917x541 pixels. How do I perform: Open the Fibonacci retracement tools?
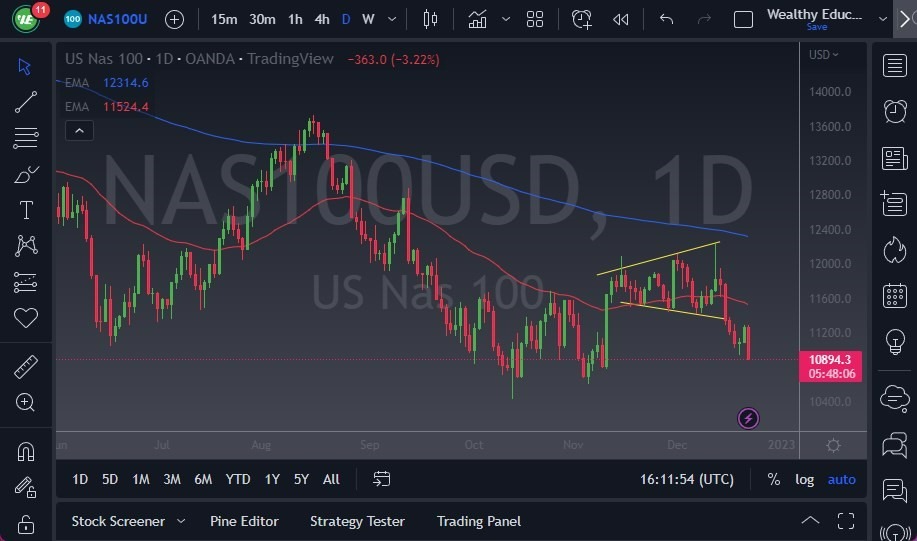pos(26,137)
